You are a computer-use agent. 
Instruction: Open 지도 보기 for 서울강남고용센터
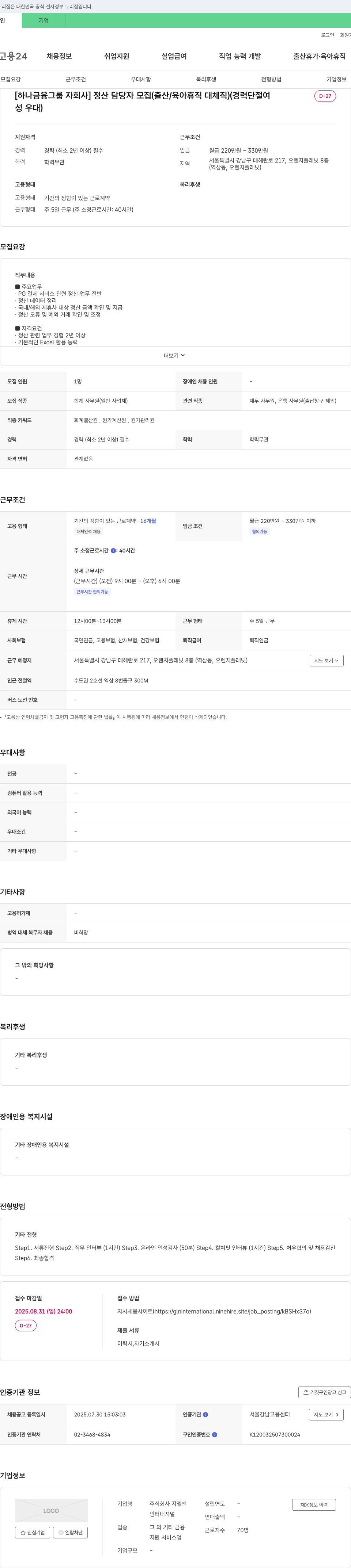[x=327, y=1415]
